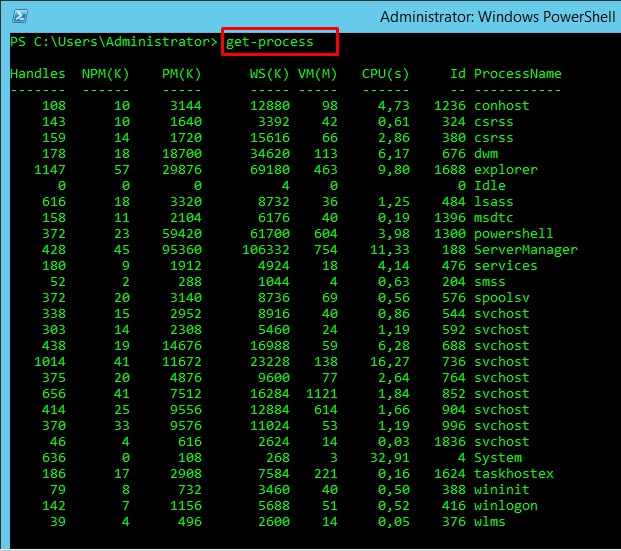Click the csrss process with Id 380

(493, 138)
